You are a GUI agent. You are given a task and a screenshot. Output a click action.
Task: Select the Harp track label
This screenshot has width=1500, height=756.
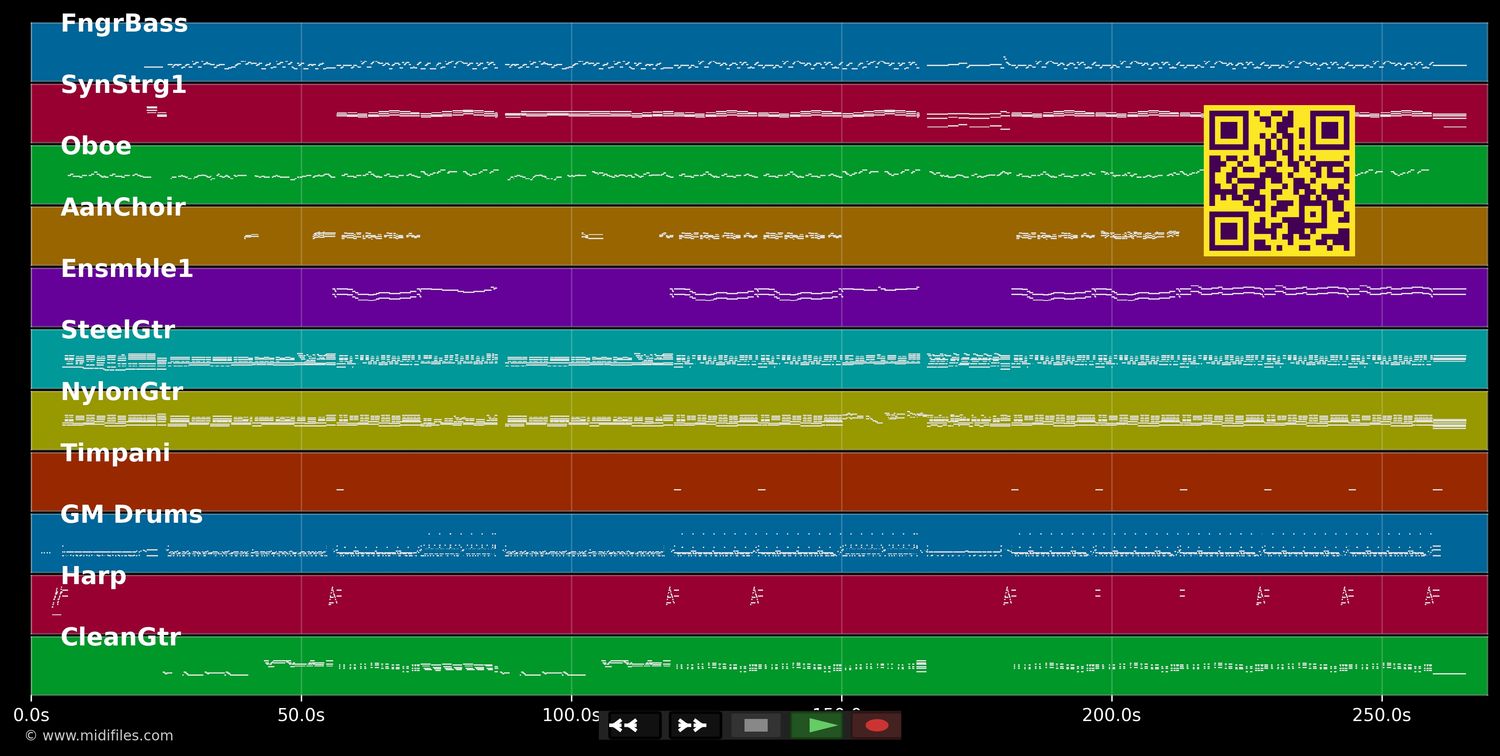(93, 576)
